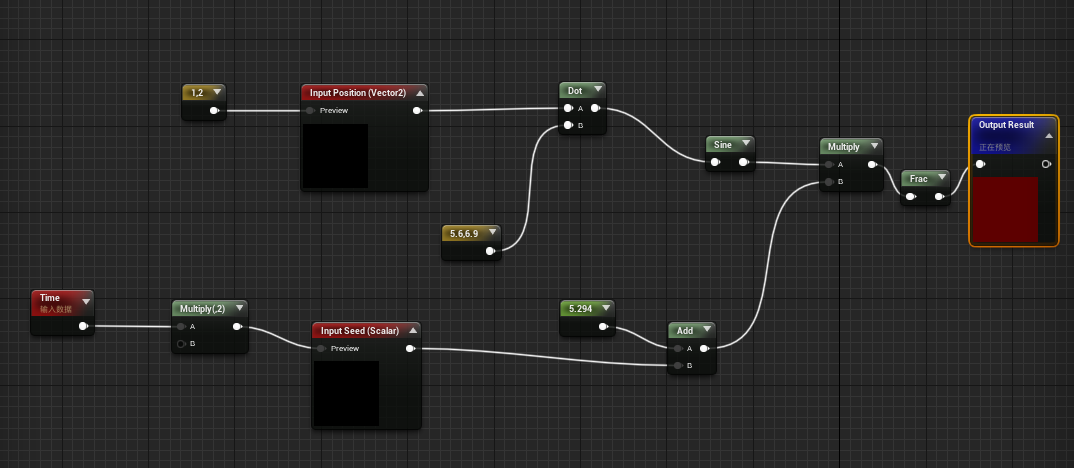
Task: Collapse the Output Result node preview
Action: coord(1048,136)
